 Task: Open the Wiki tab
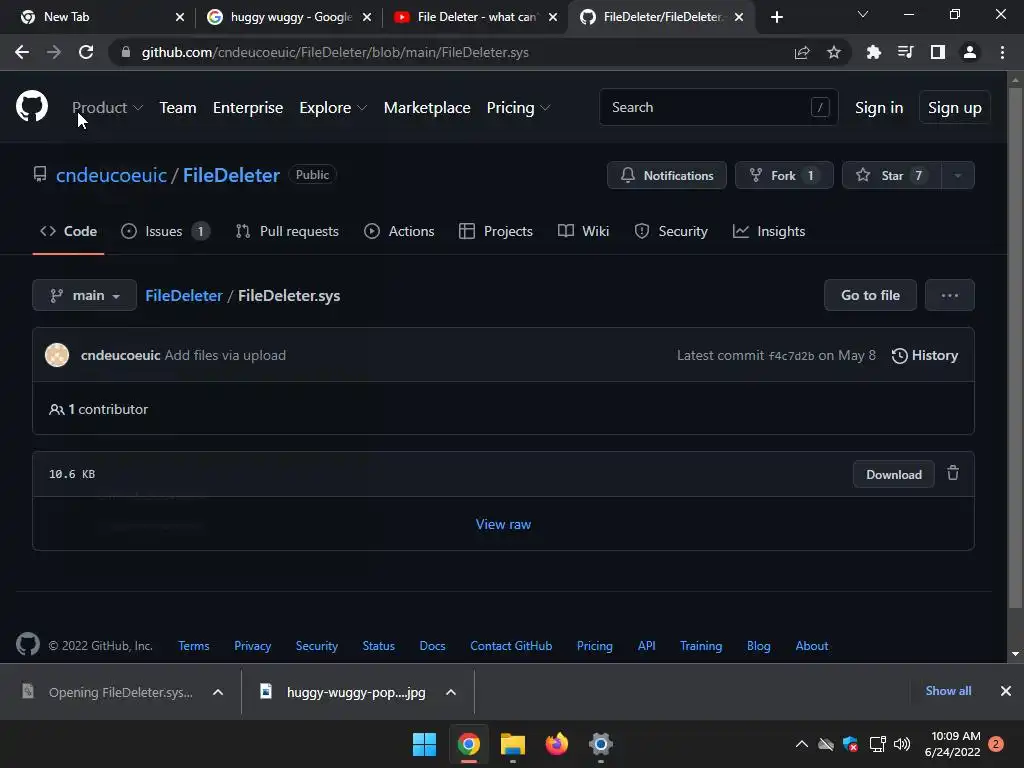click(x=583, y=231)
